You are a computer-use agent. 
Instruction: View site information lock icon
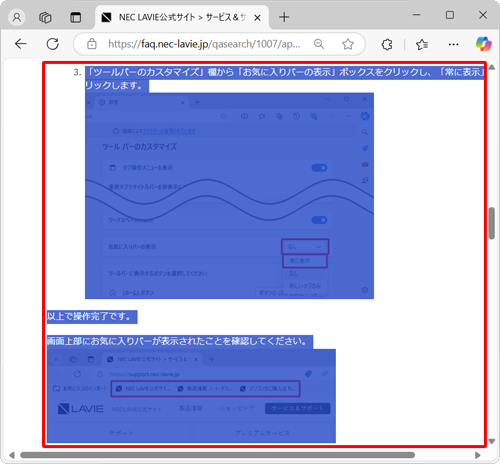click(x=92, y=44)
